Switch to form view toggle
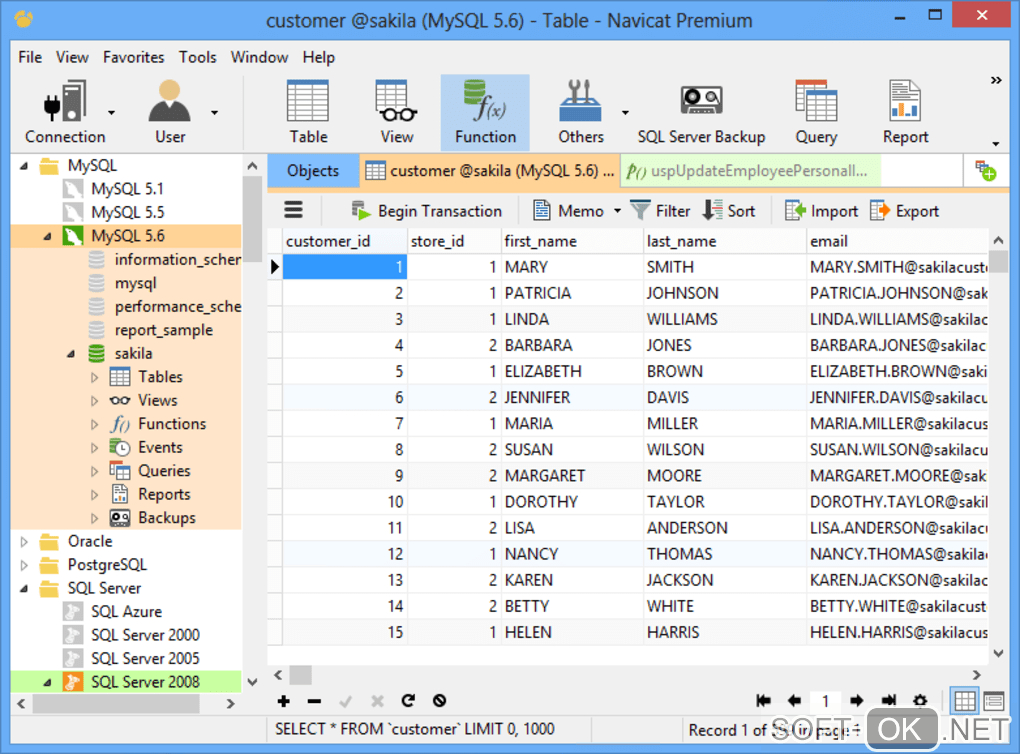Viewport: 1020px width, 754px height. 994,701
